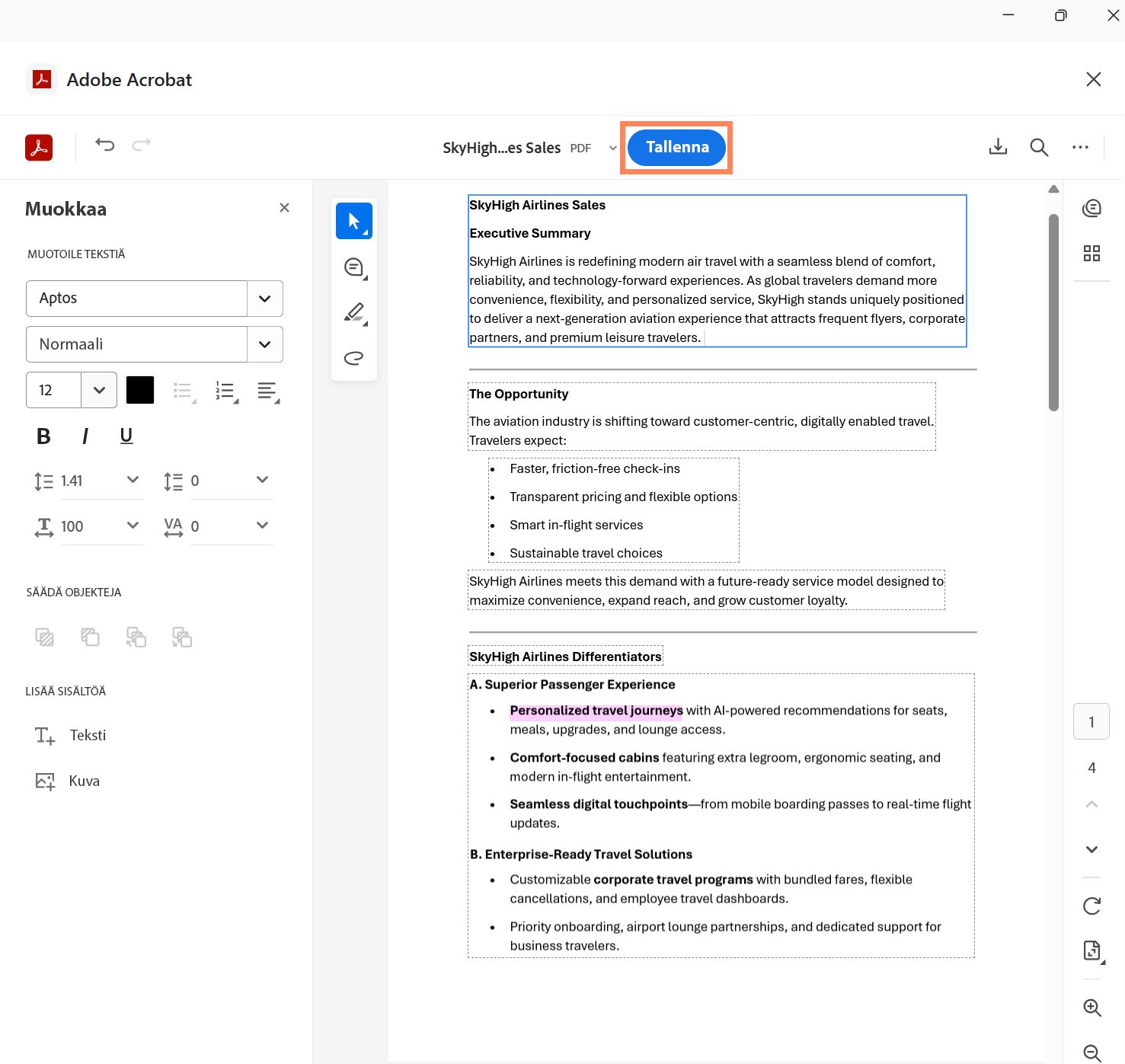
Task: Expand character spacing VA dropdown
Action: (262, 526)
